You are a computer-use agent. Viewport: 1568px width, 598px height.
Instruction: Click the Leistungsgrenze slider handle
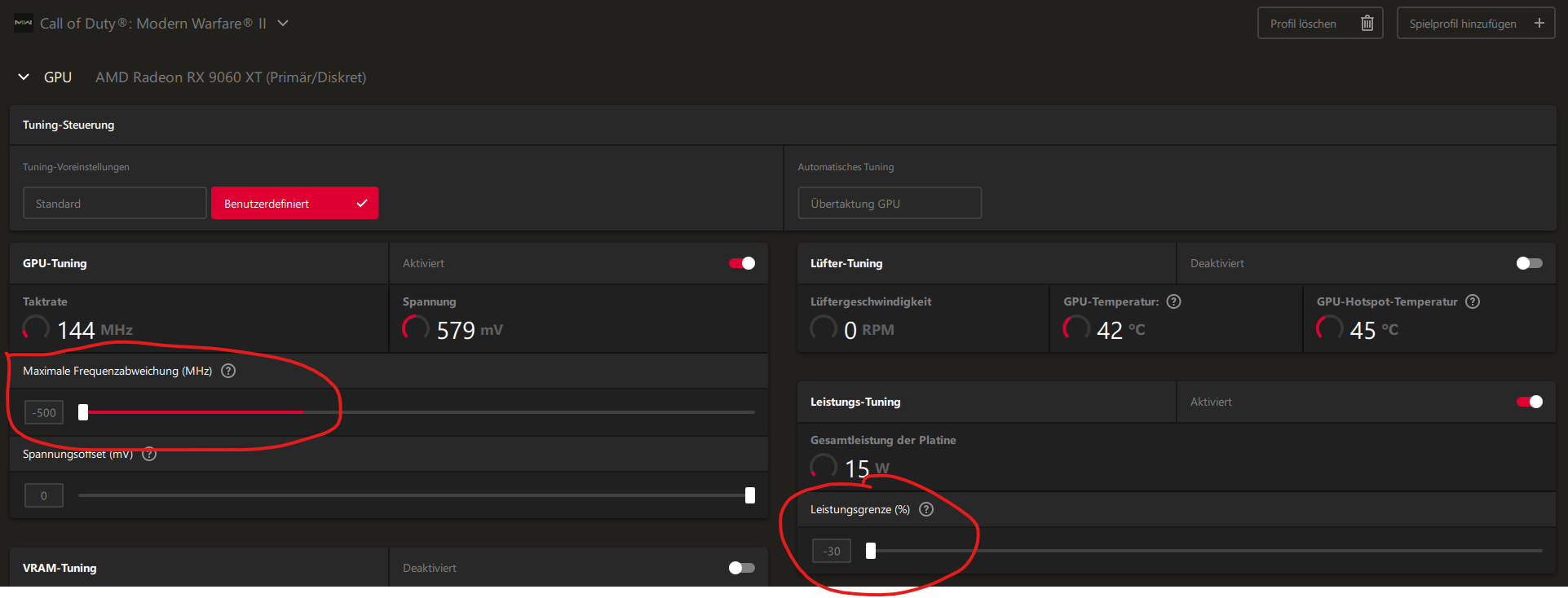pyautogui.click(x=871, y=551)
